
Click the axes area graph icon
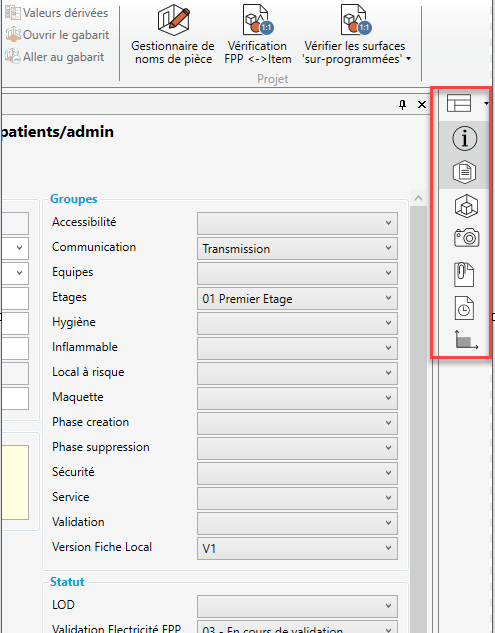click(x=466, y=340)
